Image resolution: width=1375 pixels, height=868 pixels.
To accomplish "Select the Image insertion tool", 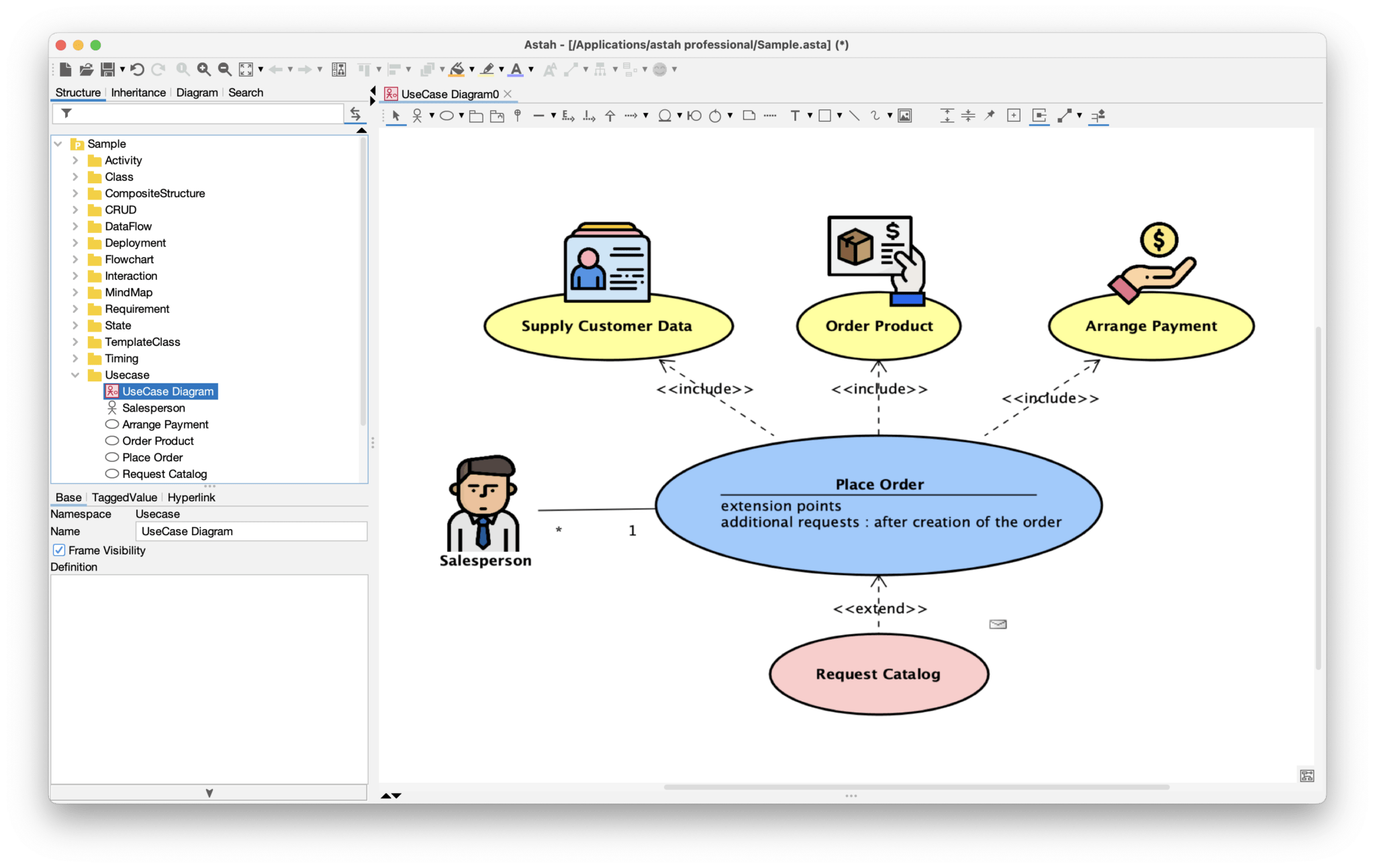I will pyautogui.click(x=905, y=115).
